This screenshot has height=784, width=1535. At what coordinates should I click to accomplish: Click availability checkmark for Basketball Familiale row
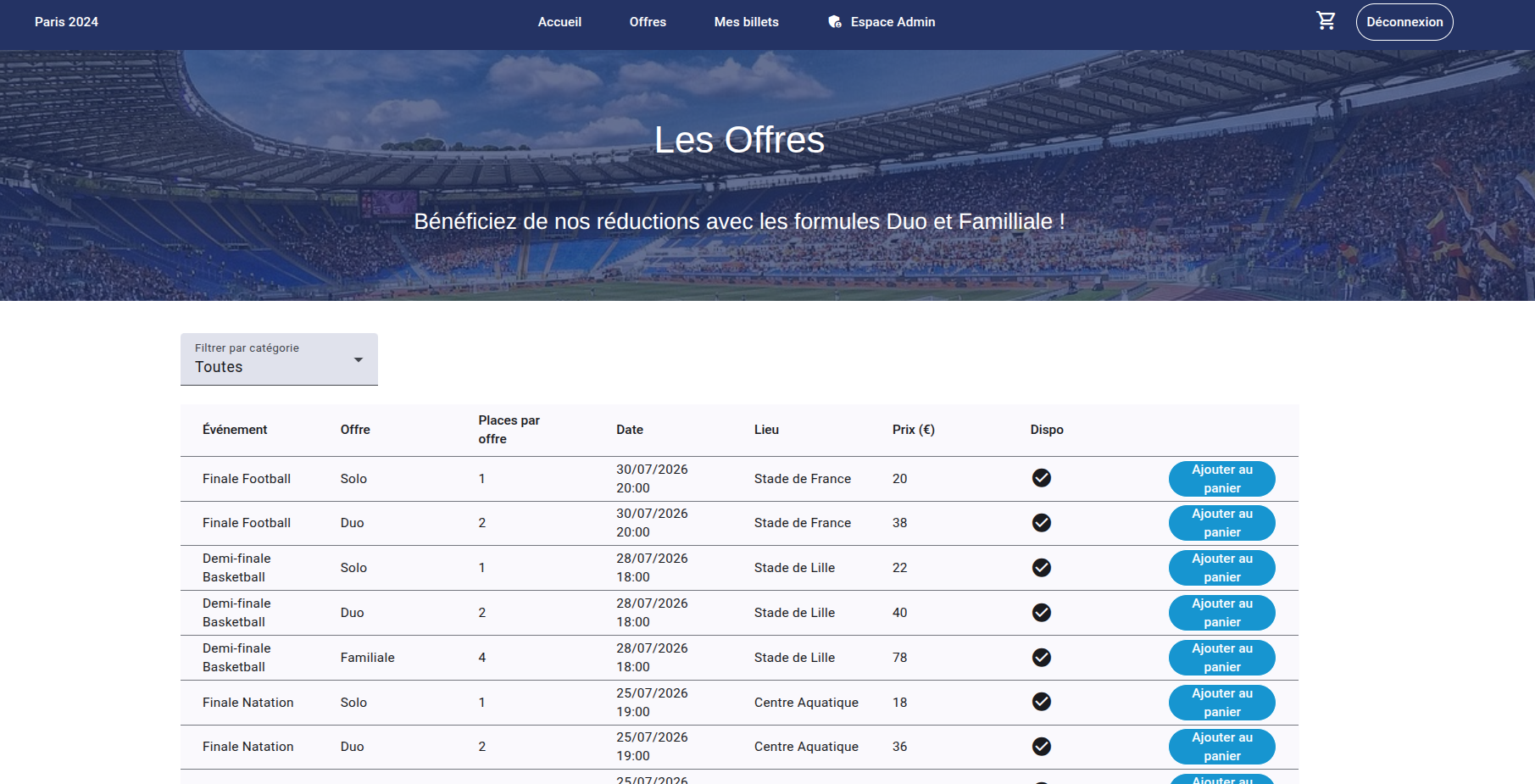(x=1042, y=658)
